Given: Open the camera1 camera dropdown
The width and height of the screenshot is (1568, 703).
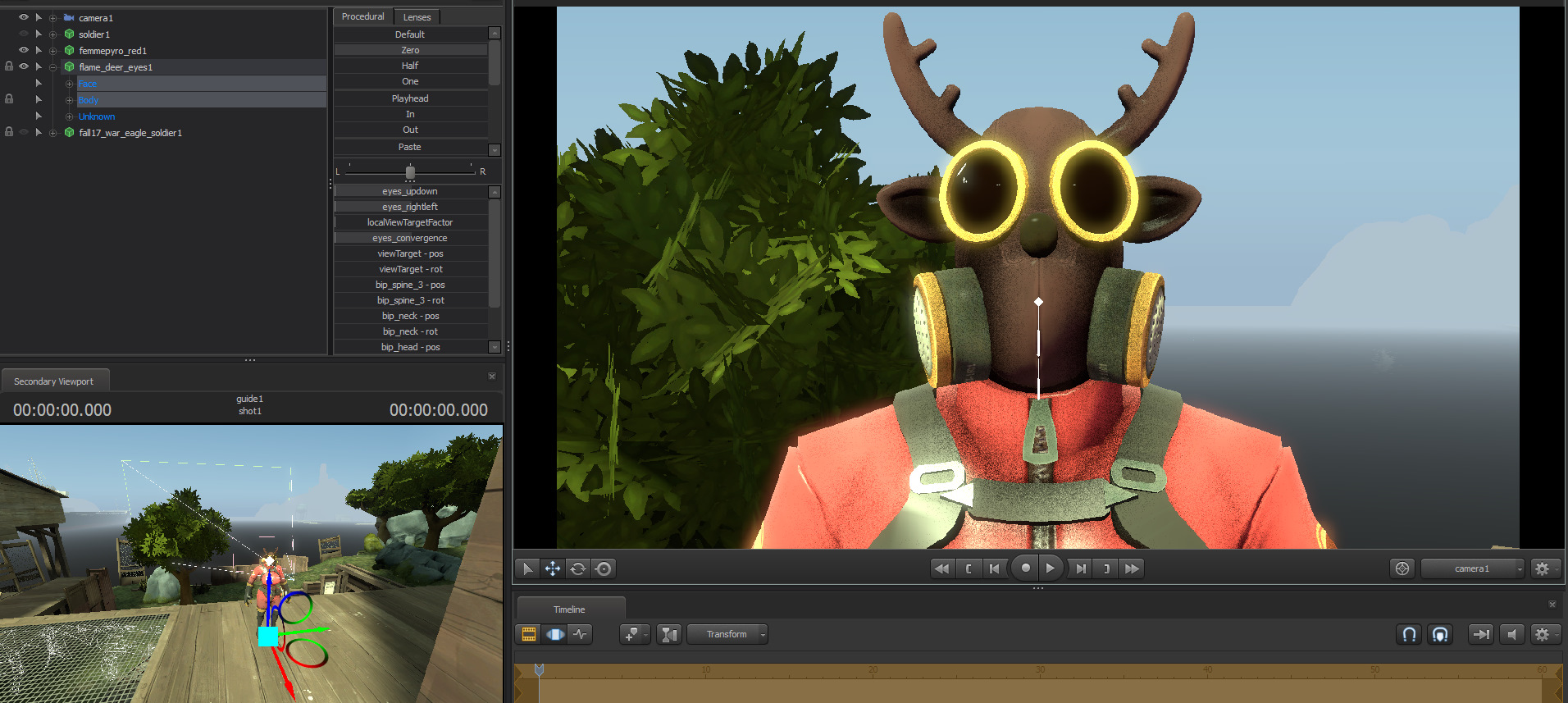Looking at the screenshot, I should tap(1472, 568).
